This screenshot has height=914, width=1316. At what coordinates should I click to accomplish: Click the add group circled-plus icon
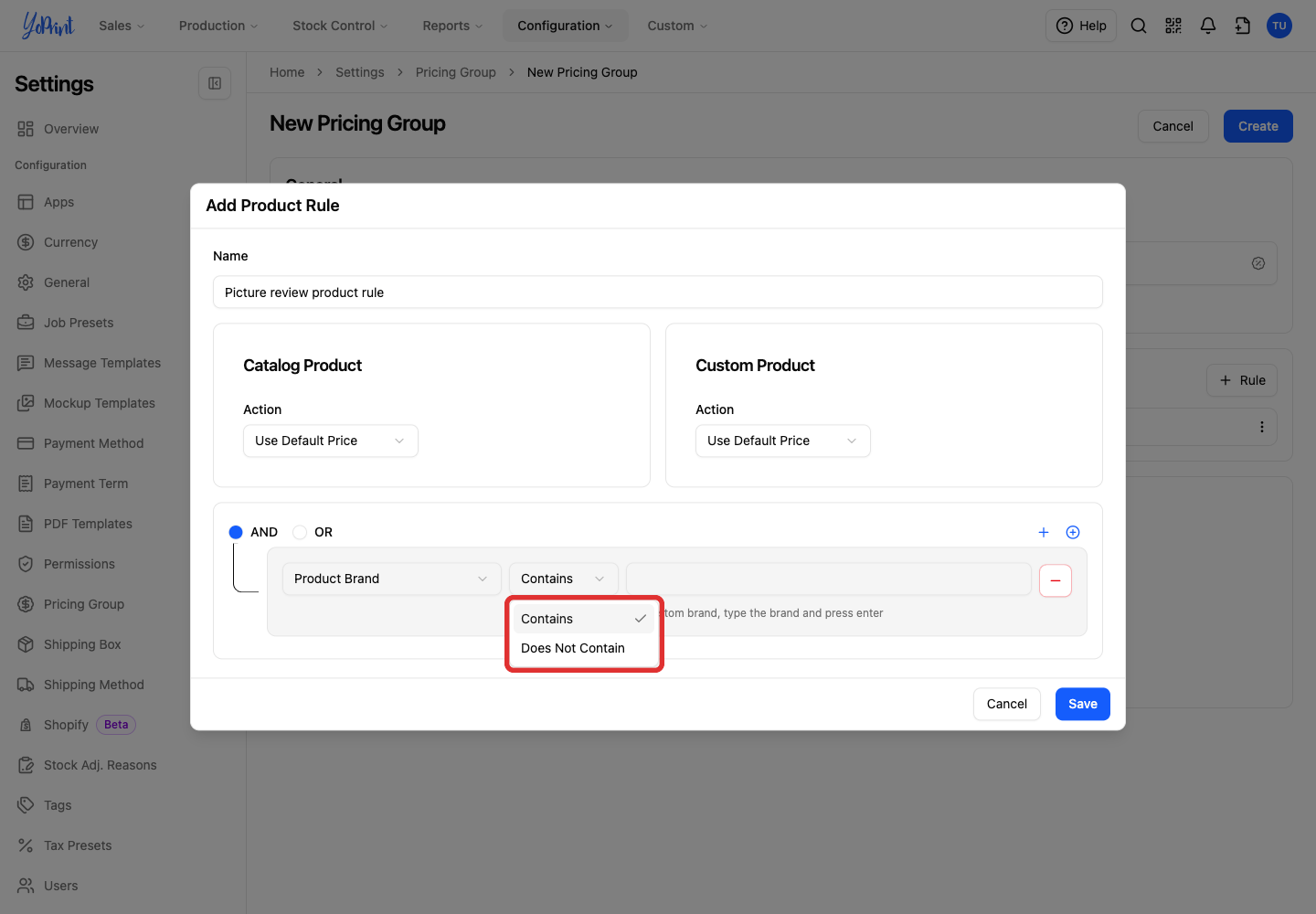pos(1073,532)
